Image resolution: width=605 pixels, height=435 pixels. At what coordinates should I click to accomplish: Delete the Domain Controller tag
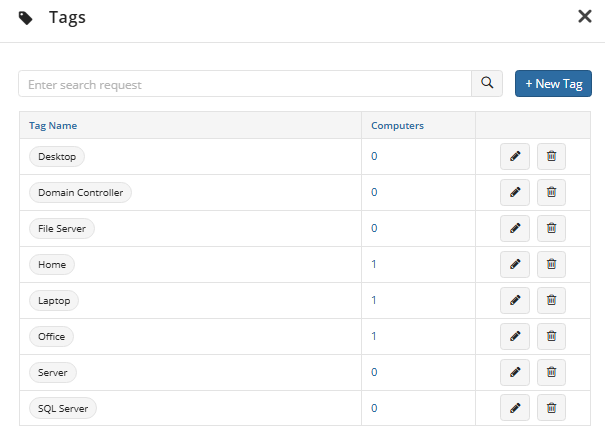pos(551,193)
